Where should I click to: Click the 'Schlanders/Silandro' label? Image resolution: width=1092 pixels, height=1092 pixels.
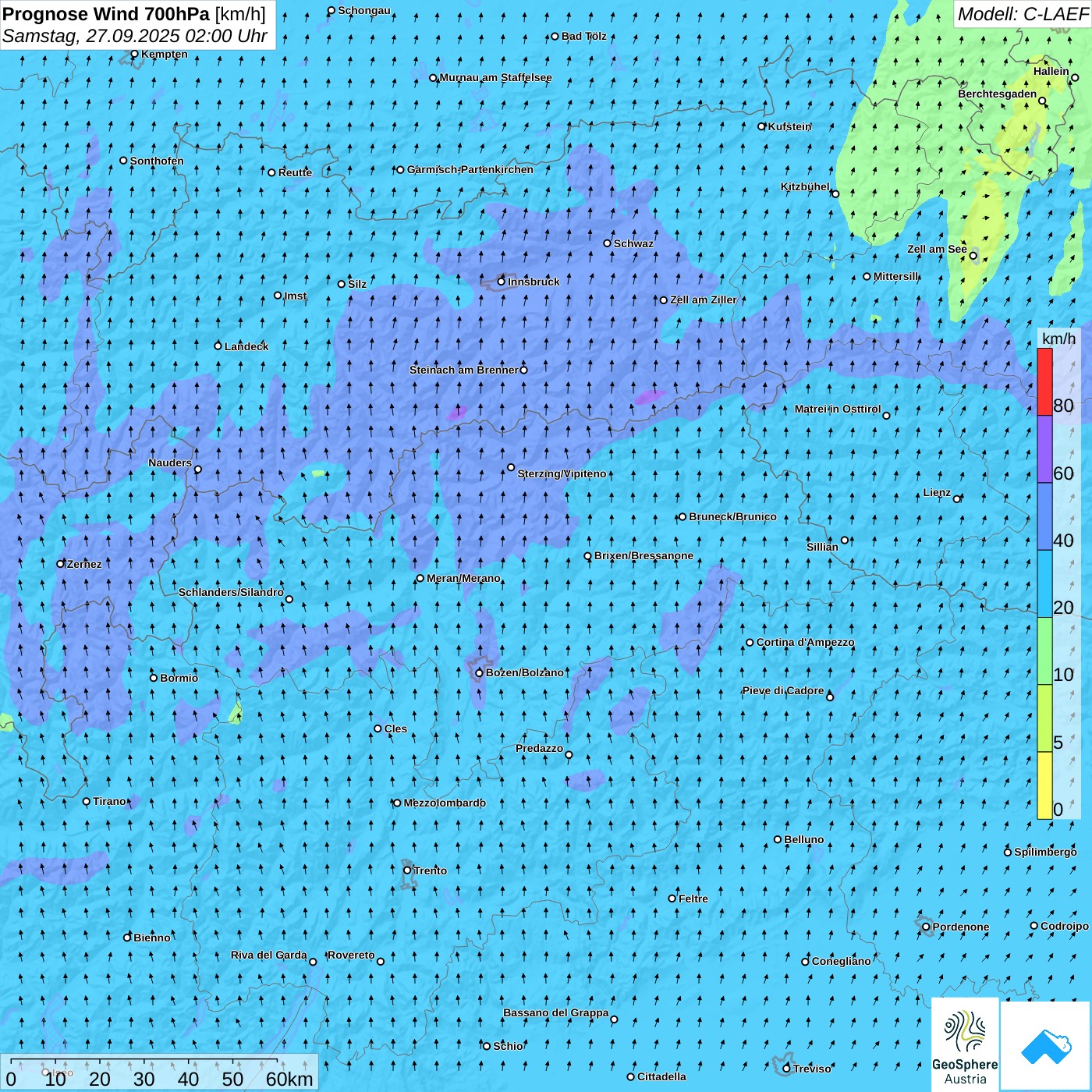tap(231, 592)
